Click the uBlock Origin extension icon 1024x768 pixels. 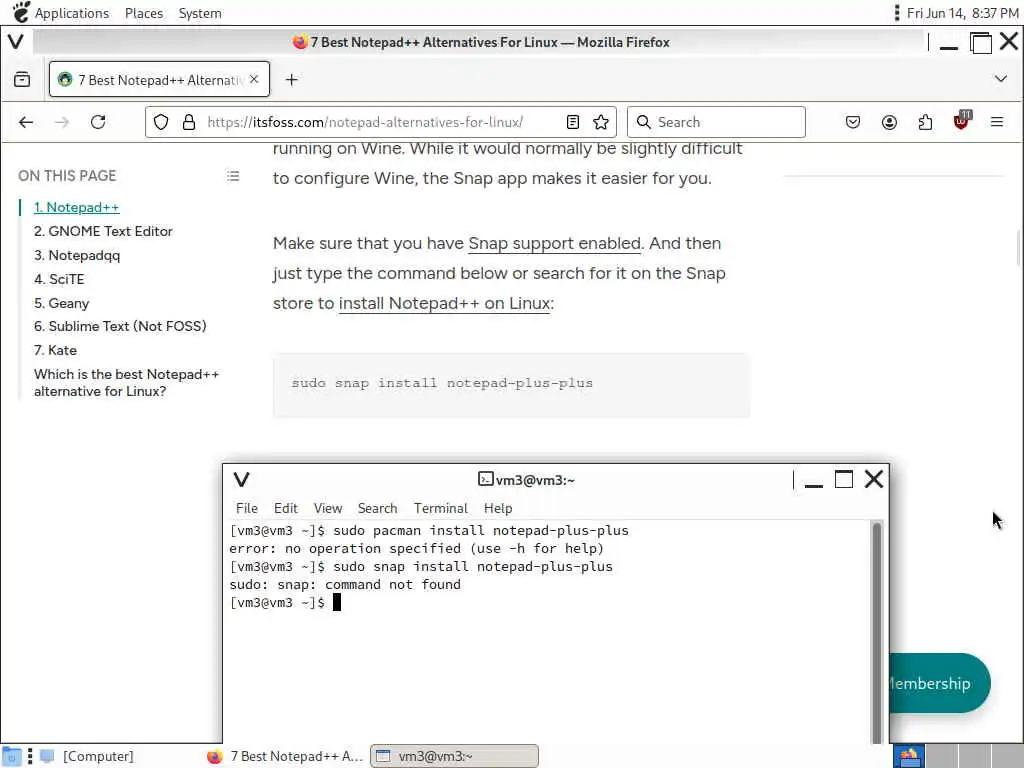[x=961, y=121]
